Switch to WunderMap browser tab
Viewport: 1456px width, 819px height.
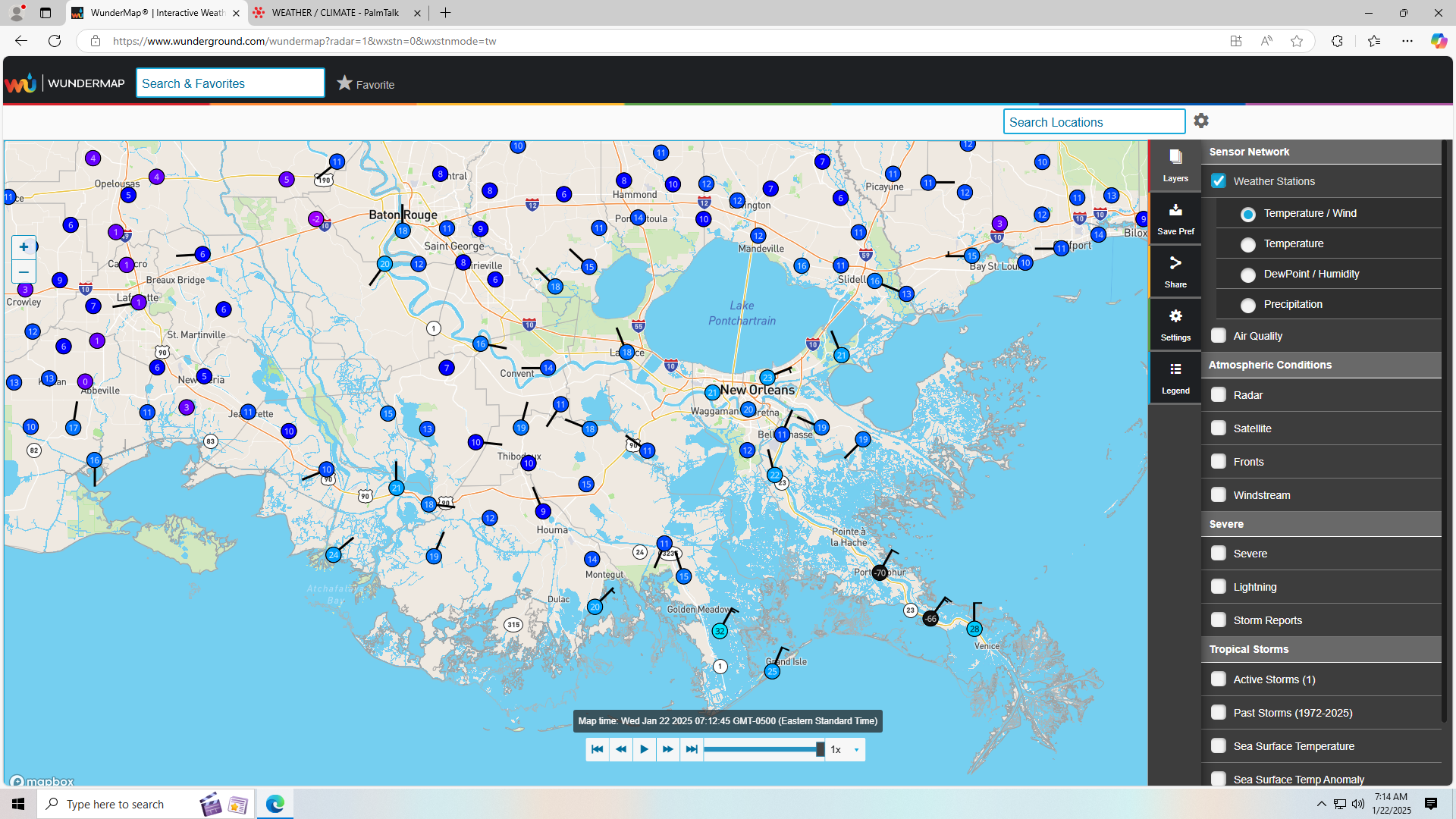(x=157, y=13)
